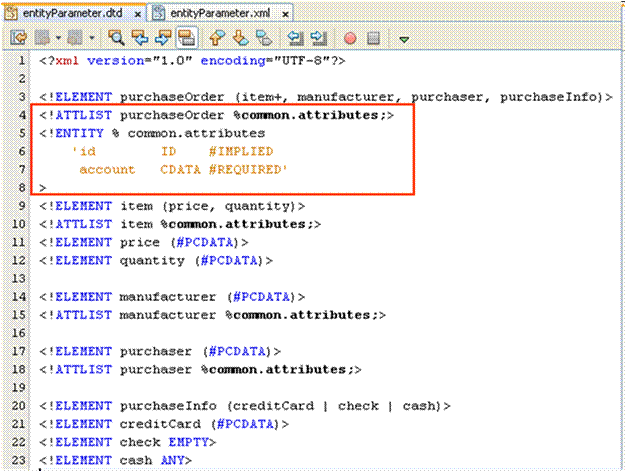Click the account attribute name on line 7
Viewport: 625px width, 471px height.
click(x=107, y=170)
